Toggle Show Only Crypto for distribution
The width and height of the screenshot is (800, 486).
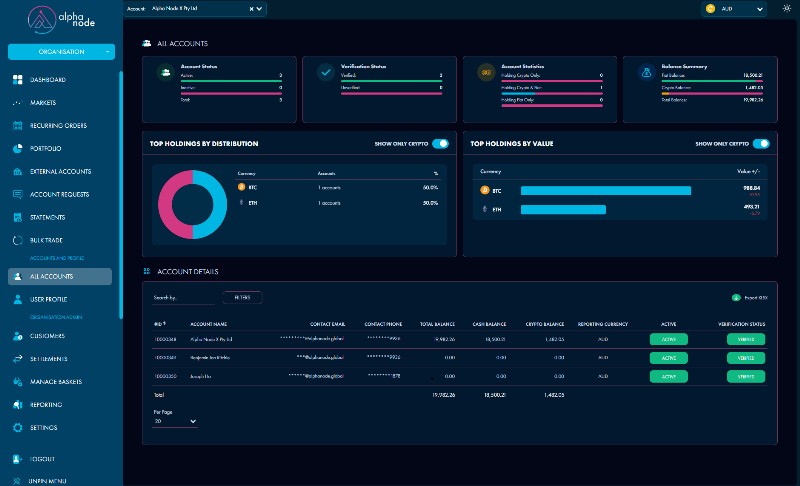440,144
